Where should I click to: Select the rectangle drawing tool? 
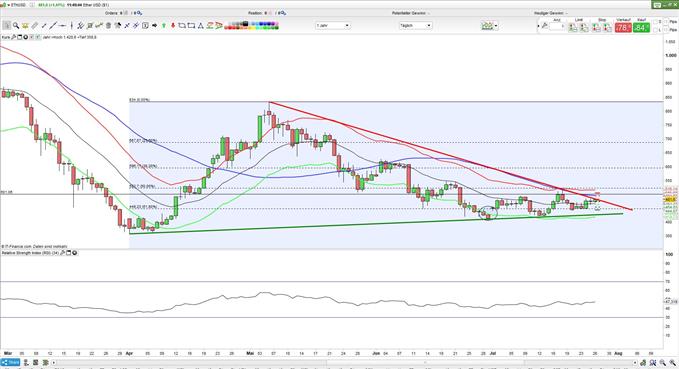point(191,26)
